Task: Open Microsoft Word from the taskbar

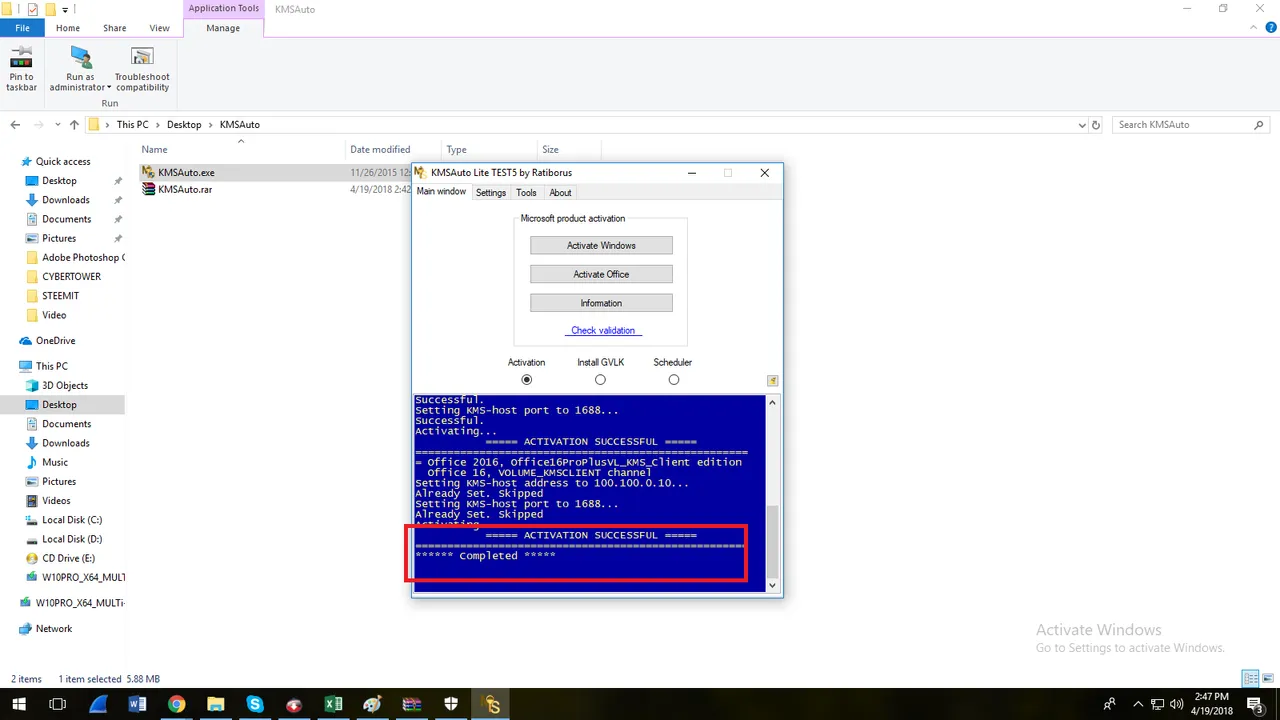Action: [x=137, y=705]
